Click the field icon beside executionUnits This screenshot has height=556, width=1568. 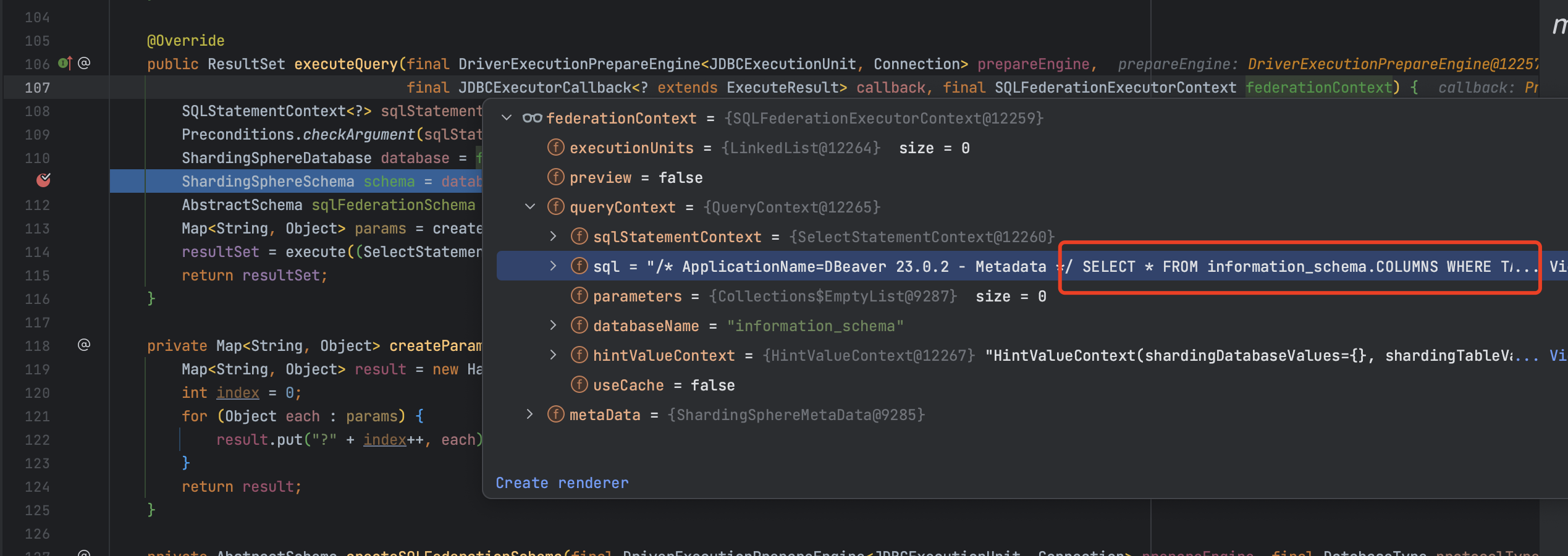click(555, 148)
